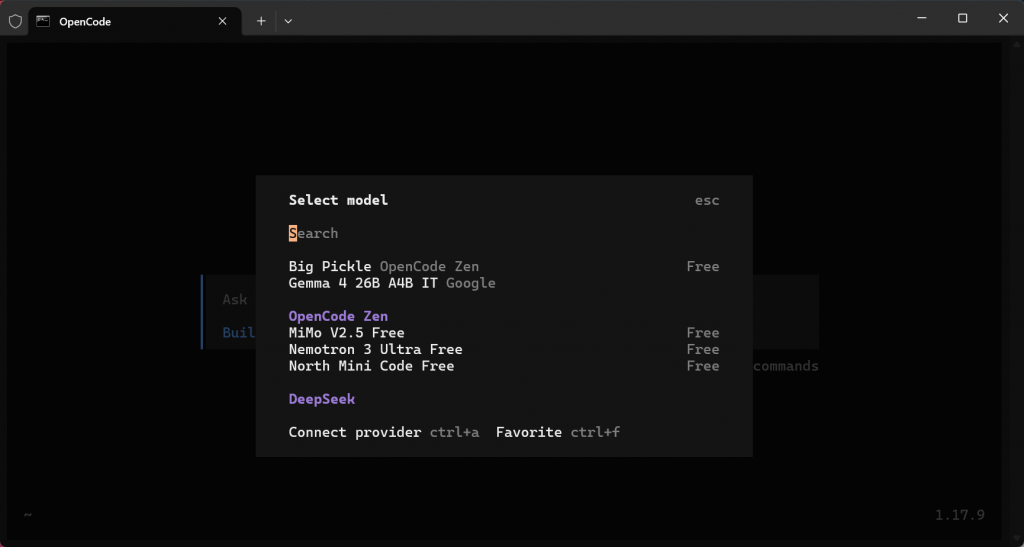Click Connect provider option
Image resolution: width=1024 pixels, height=547 pixels.
click(355, 432)
